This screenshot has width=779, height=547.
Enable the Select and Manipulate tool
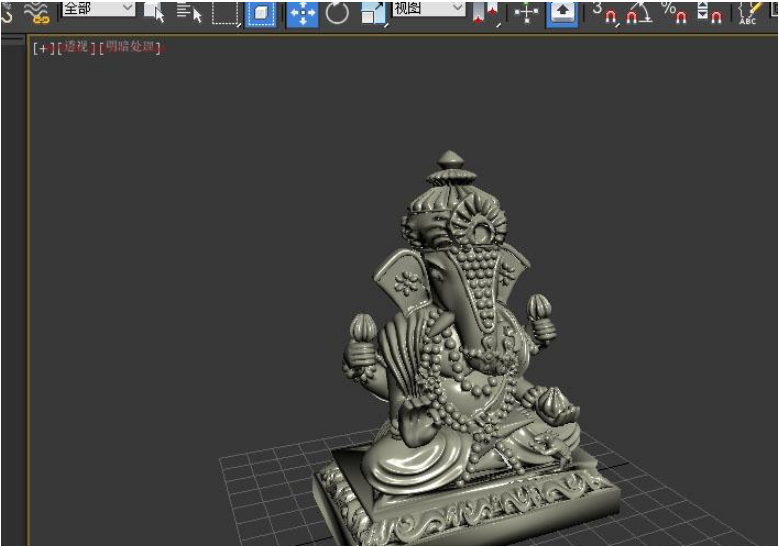(x=526, y=13)
